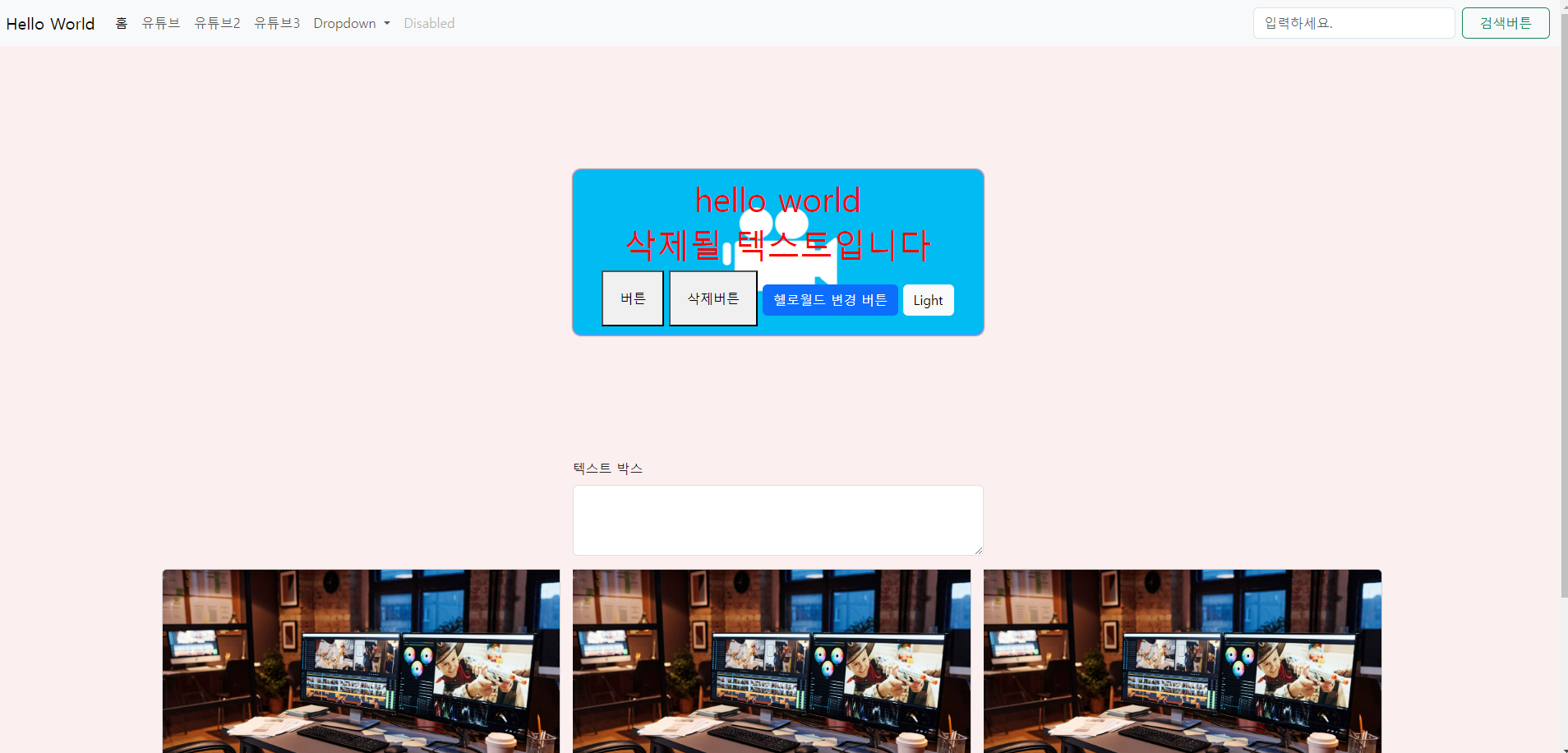This screenshot has width=1568, height=753.
Task: Open the 홈 nav item
Action: (122, 23)
